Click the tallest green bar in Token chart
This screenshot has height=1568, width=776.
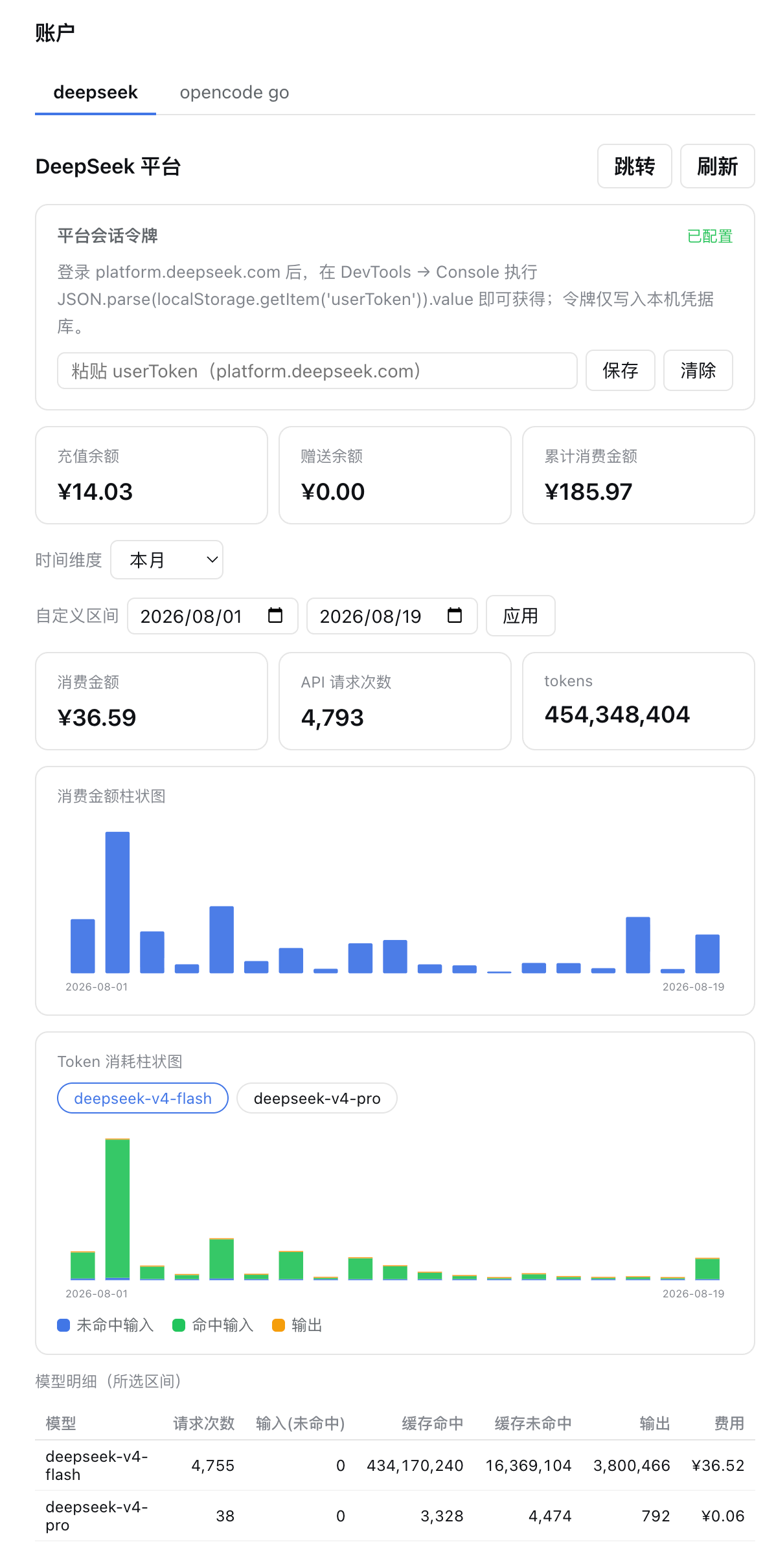tap(117, 1208)
